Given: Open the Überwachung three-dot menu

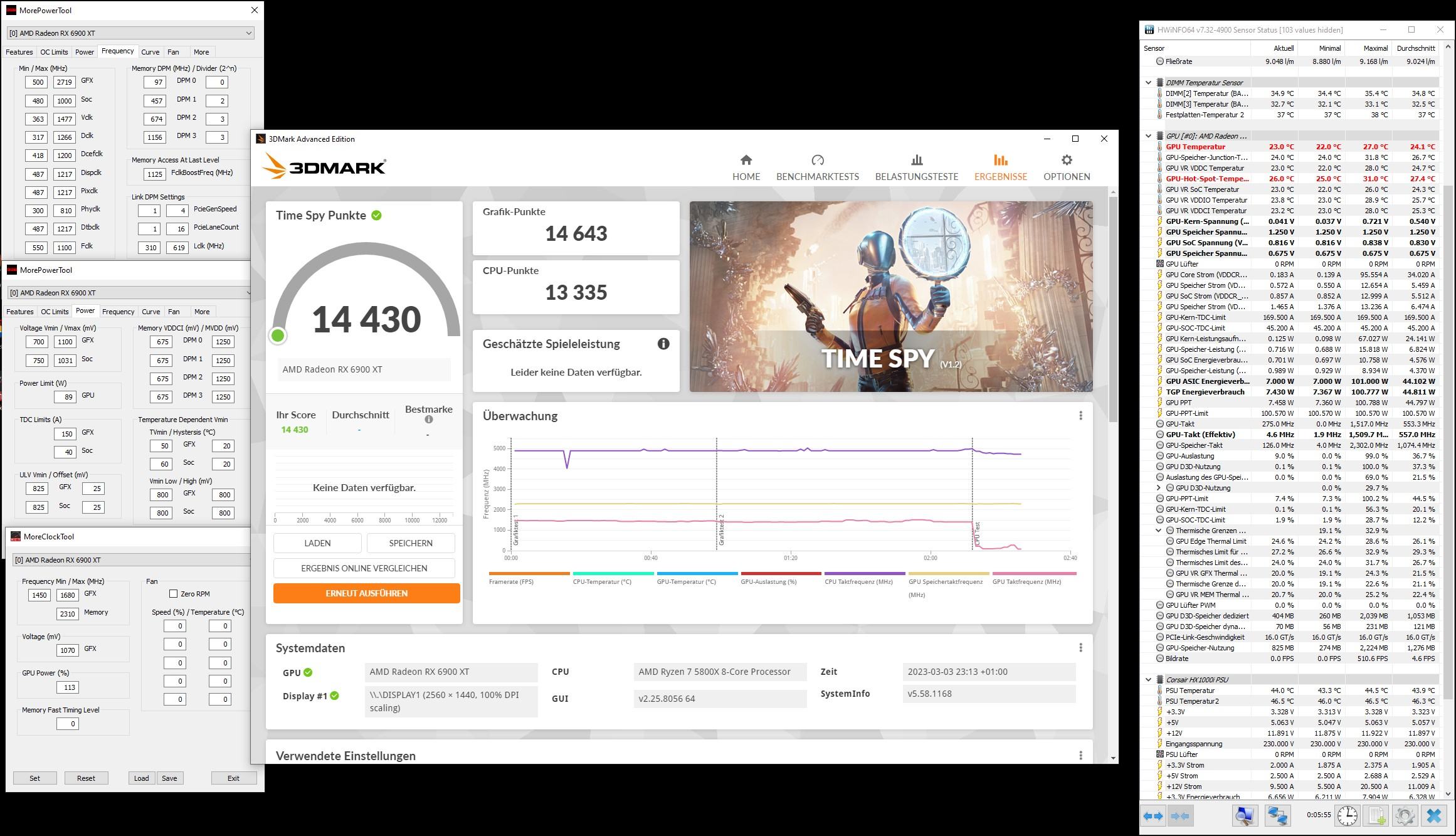Looking at the screenshot, I should click(1080, 416).
